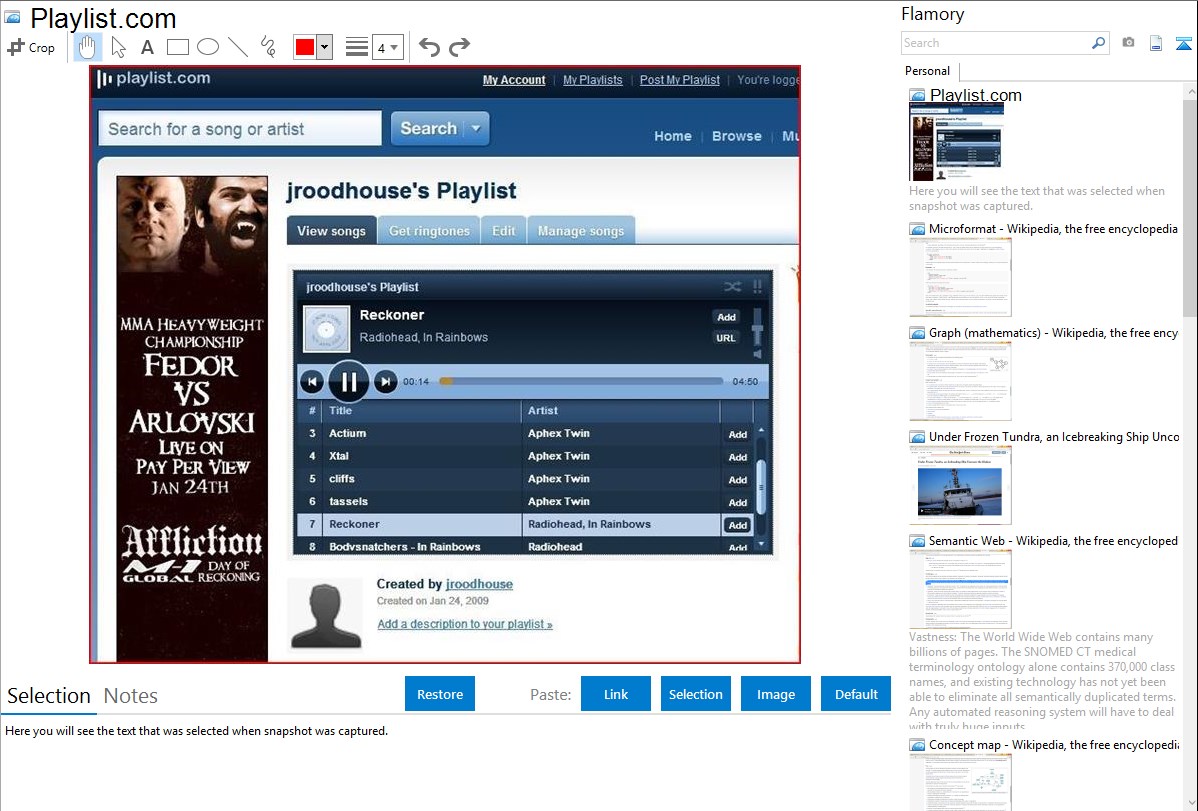Select the Crop tool
The height and width of the screenshot is (811, 1198).
31,47
